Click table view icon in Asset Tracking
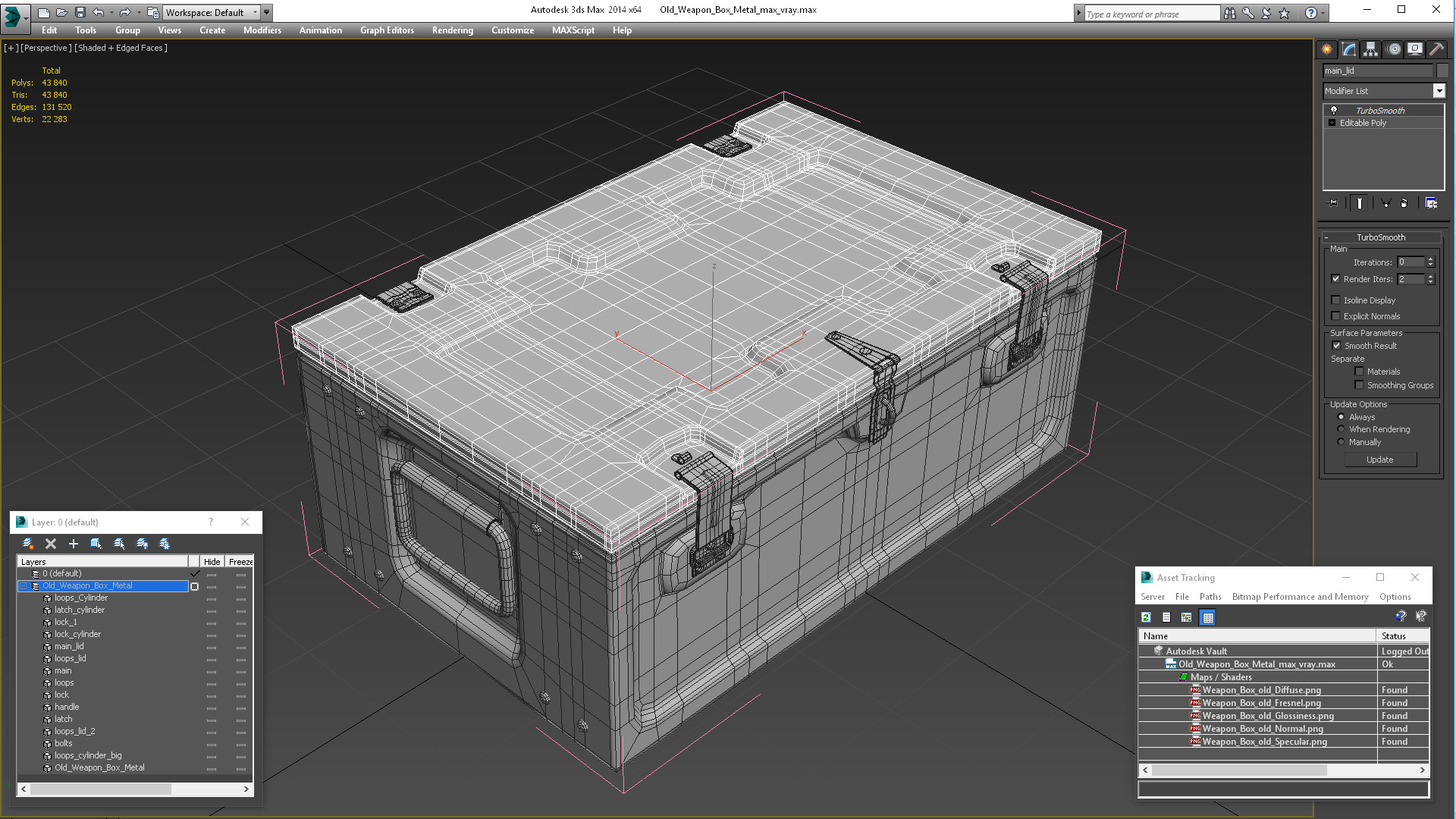1456x819 pixels. (x=1208, y=617)
